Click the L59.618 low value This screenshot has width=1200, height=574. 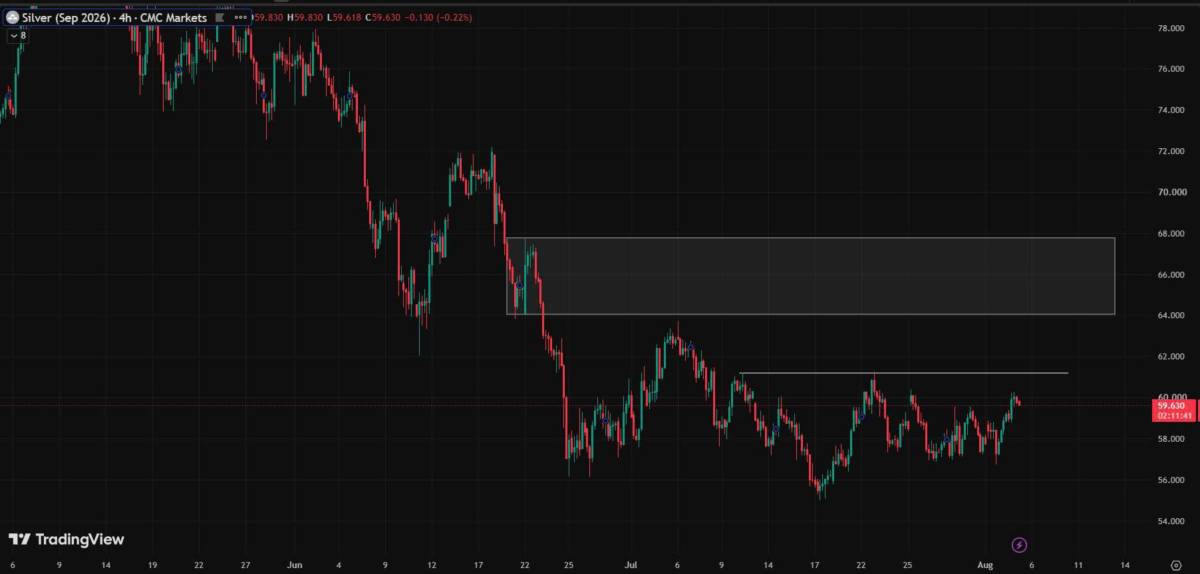pos(343,18)
